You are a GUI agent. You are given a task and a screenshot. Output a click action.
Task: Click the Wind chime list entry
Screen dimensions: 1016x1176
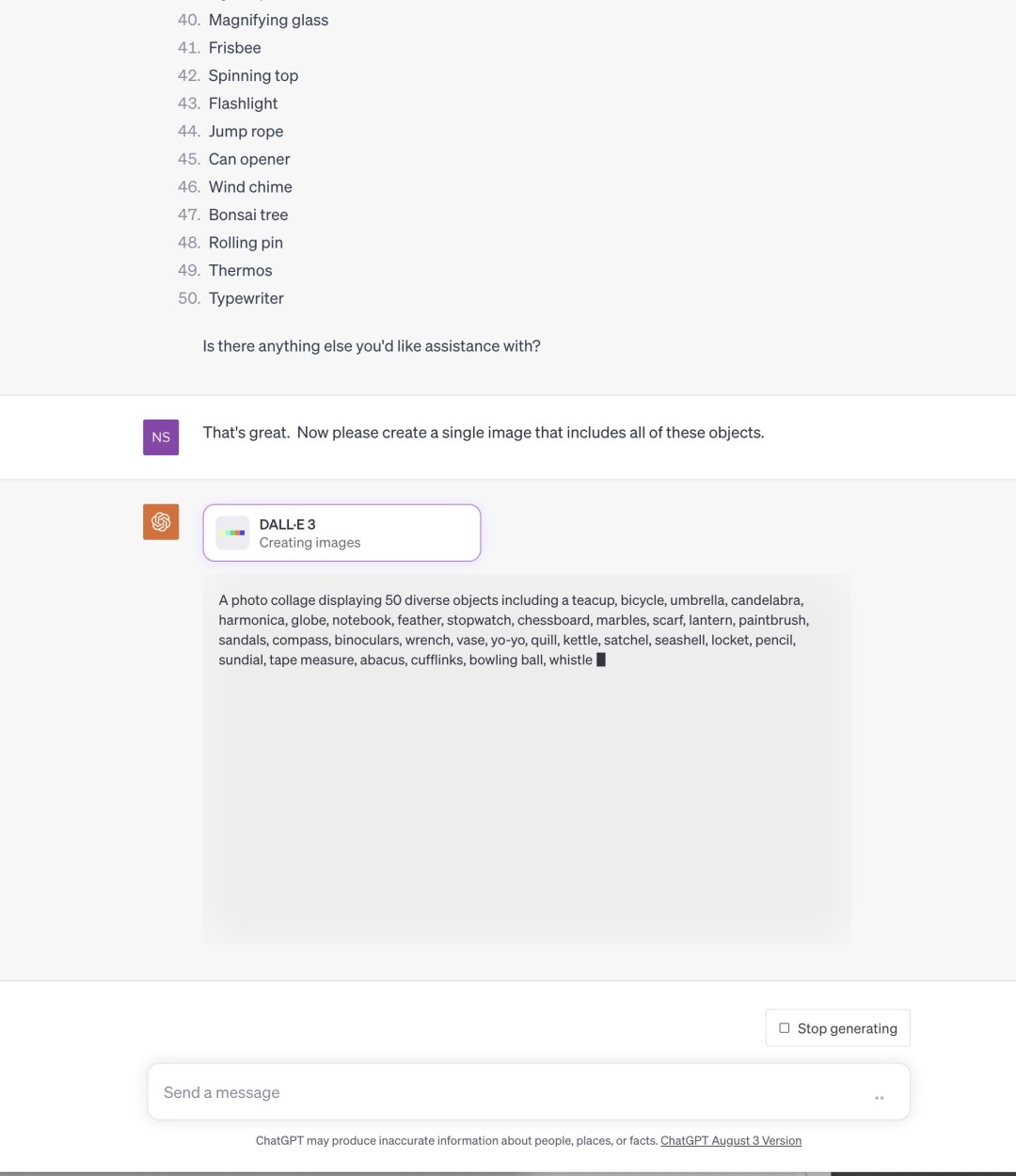point(250,187)
